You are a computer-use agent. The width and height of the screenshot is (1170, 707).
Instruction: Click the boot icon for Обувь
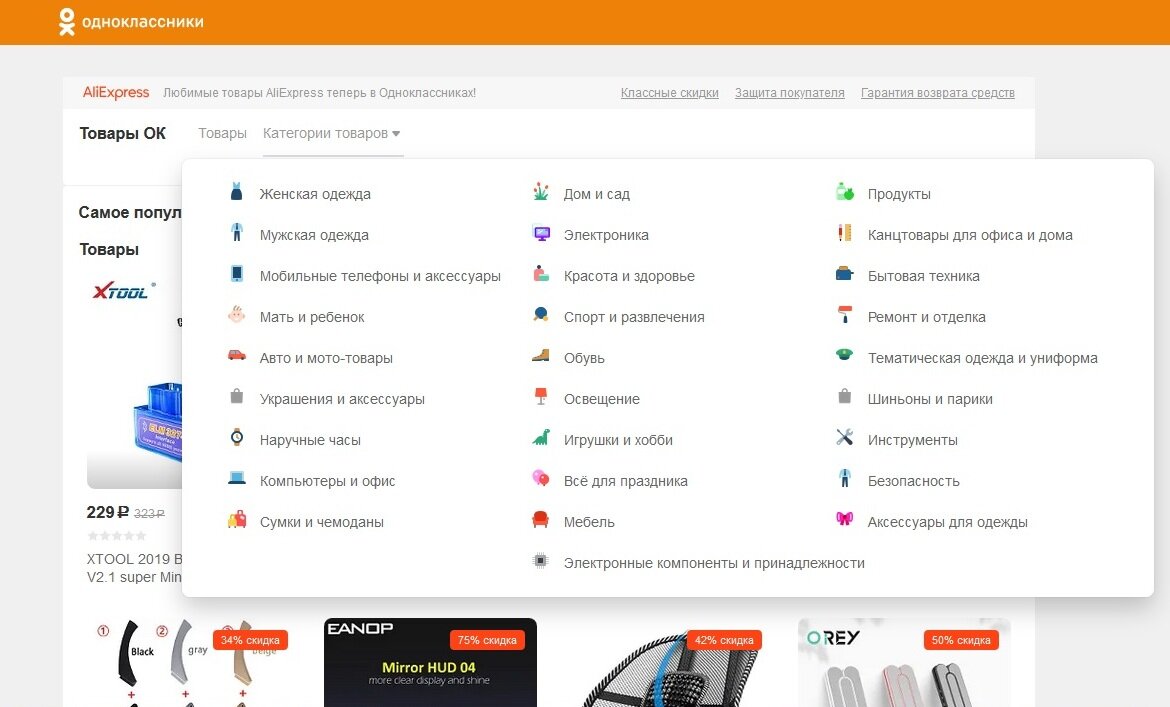pyautogui.click(x=541, y=356)
